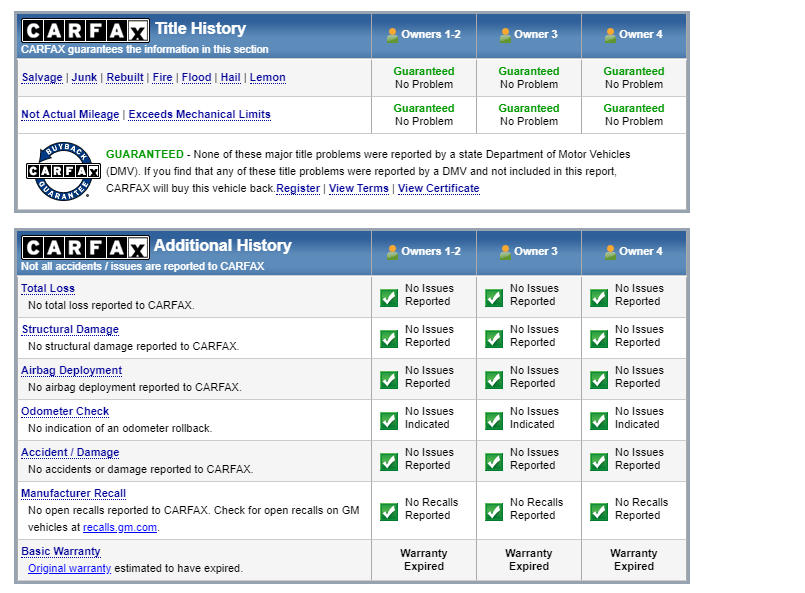Open the Structural Damage link
The image size is (805, 593).
pyautogui.click(x=70, y=330)
